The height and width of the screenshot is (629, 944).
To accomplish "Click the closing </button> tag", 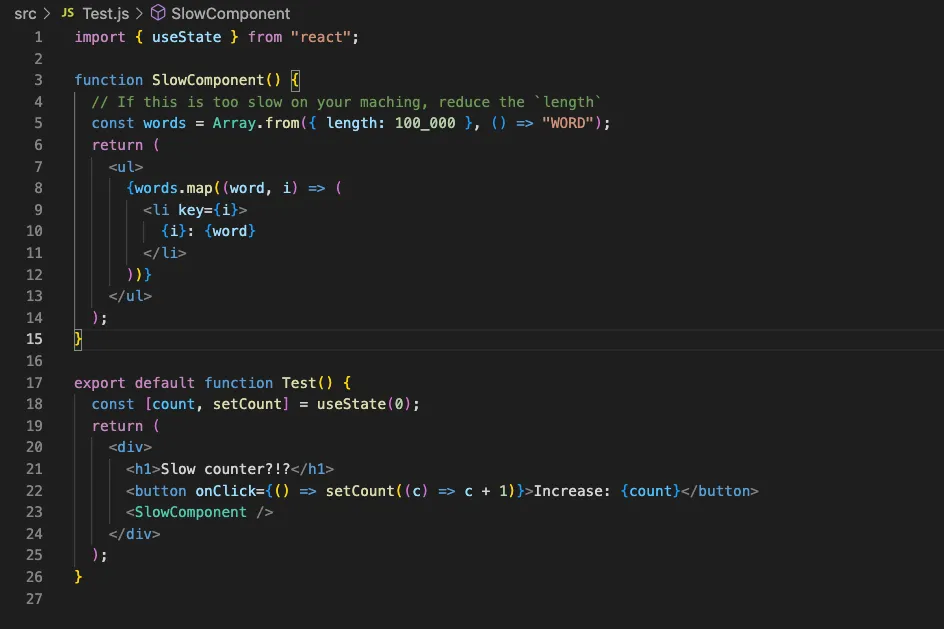I will 719,491.
